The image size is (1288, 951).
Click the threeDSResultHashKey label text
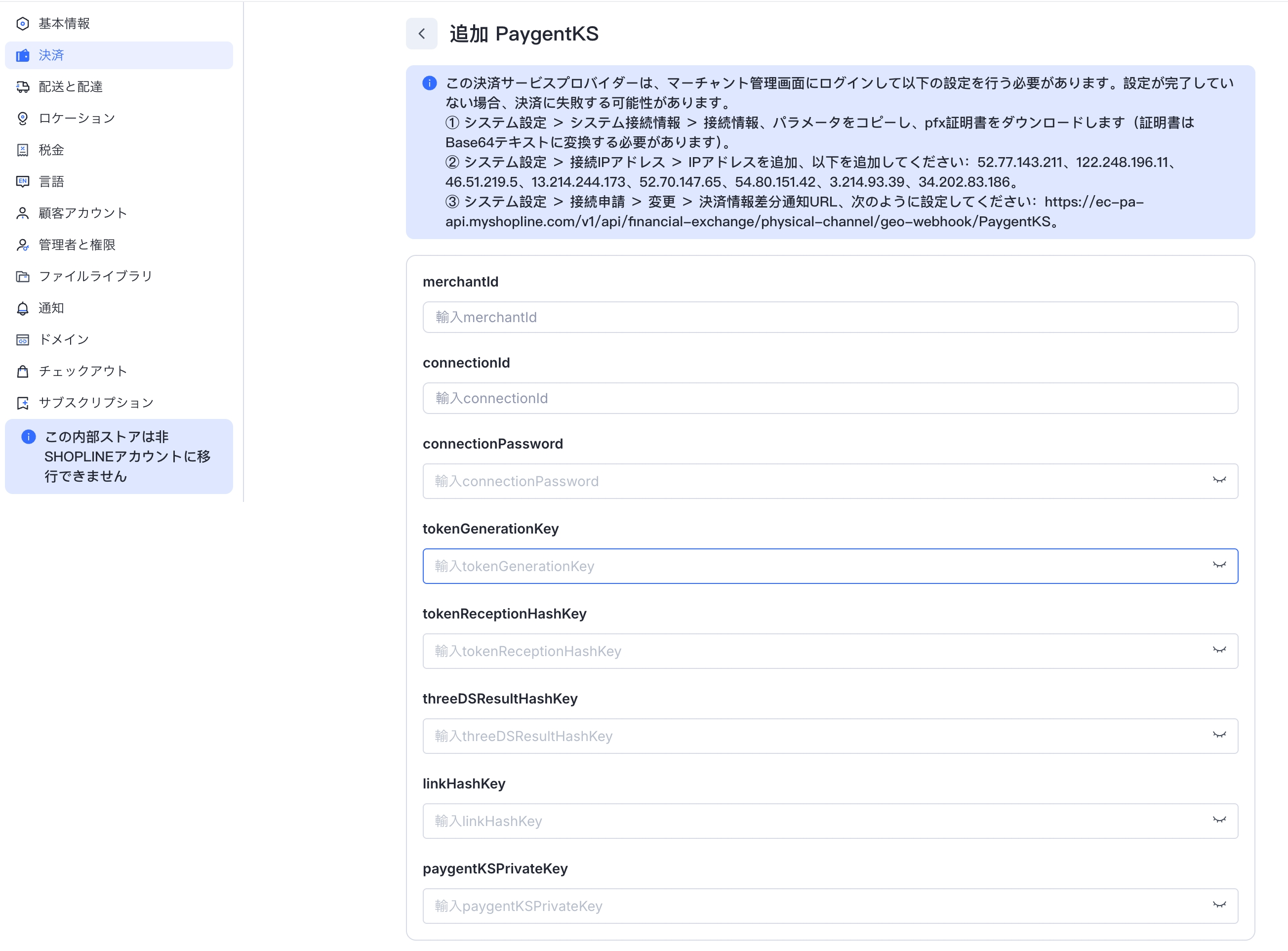[x=500, y=699]
